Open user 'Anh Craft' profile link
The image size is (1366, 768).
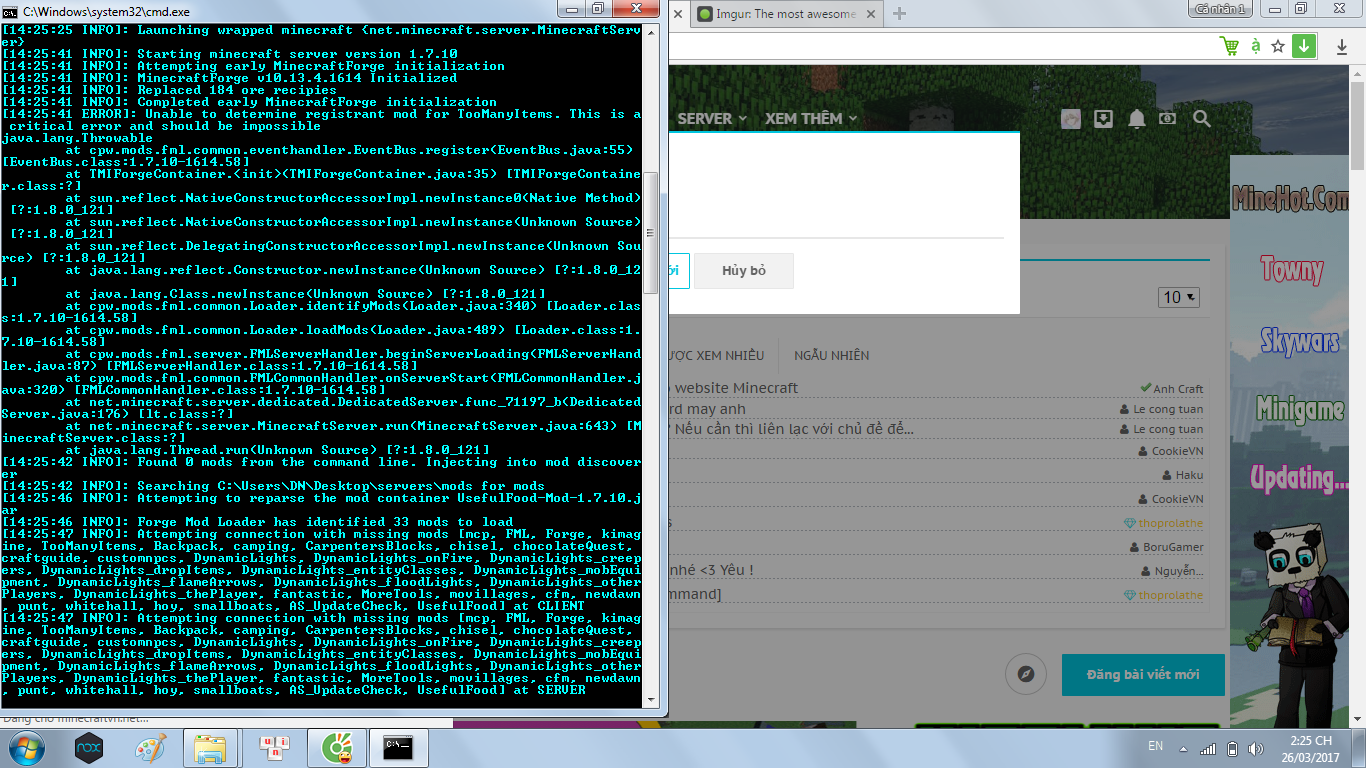click(1178, 389)
